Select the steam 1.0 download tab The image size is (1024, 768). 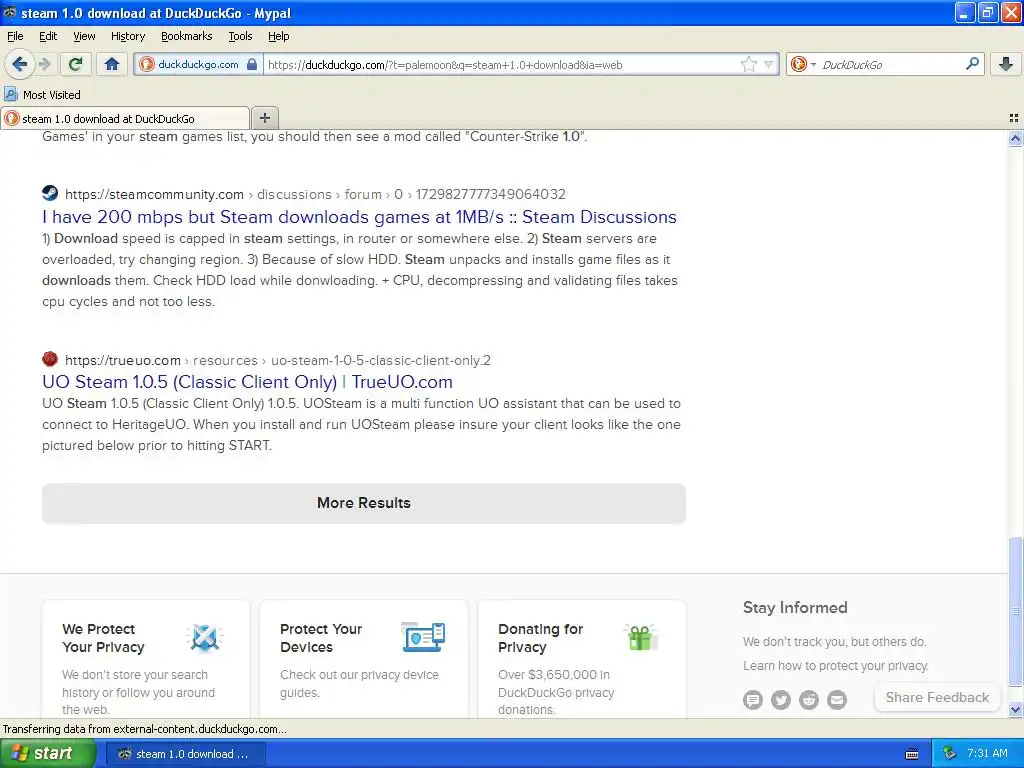tap(125, 118)
